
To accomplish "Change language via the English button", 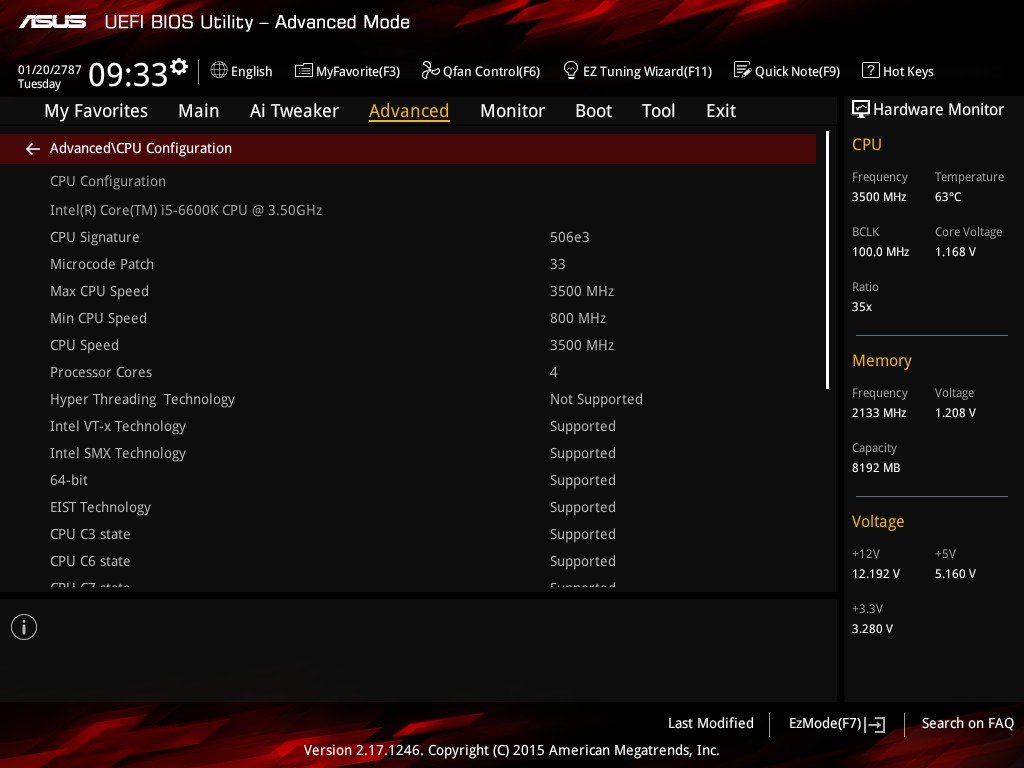I will tap(241, 71).
